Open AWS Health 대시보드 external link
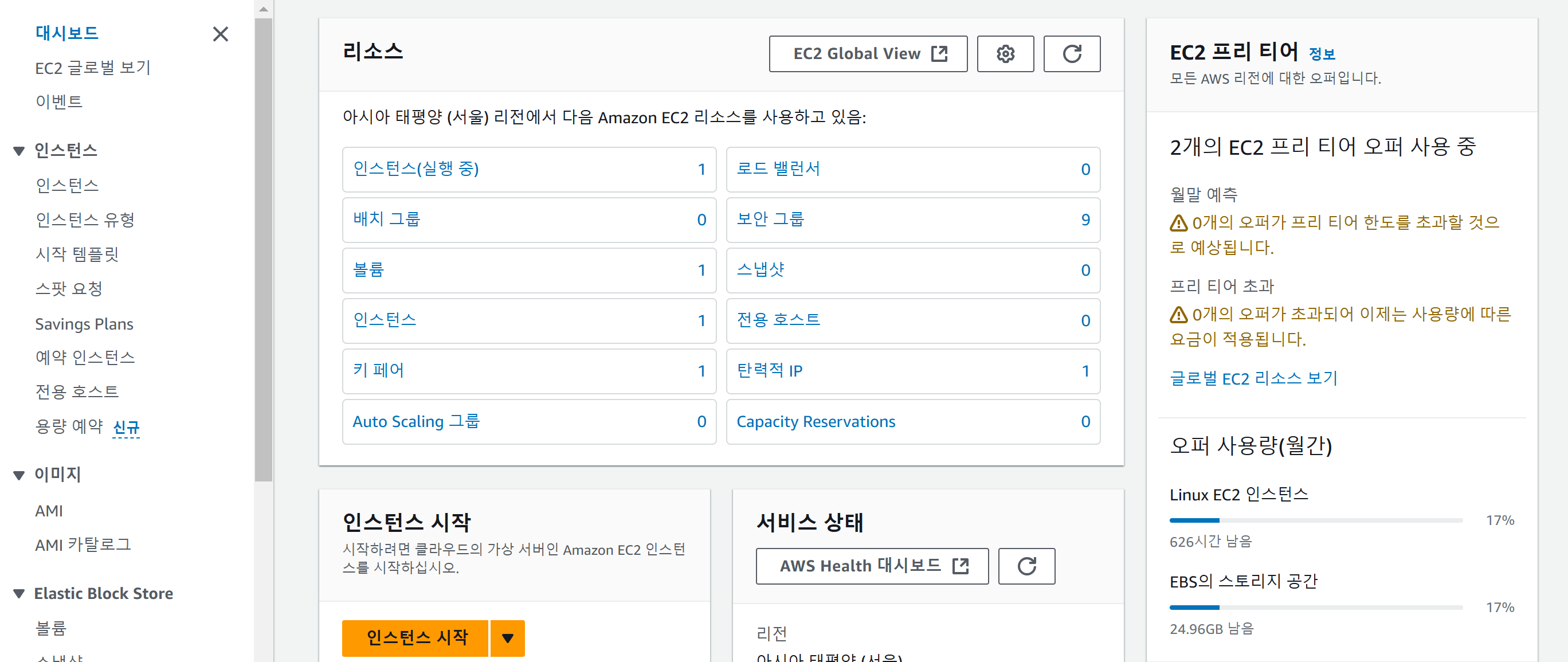Image resolution: width=1568 pixels, height=662 pixels. point(872,566)
